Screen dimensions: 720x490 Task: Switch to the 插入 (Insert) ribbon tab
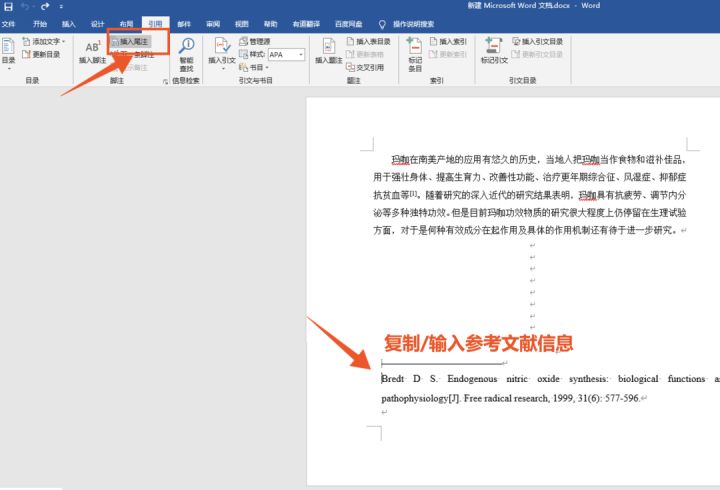tap(68, 23)
